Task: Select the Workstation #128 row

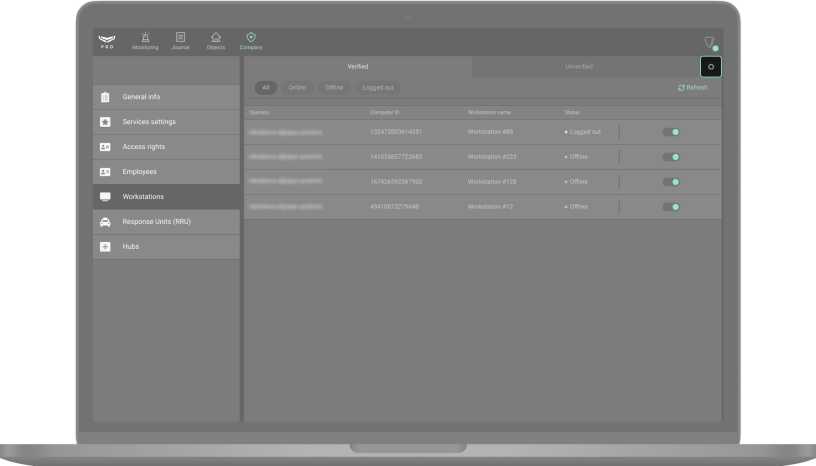Action: [490, 182]
